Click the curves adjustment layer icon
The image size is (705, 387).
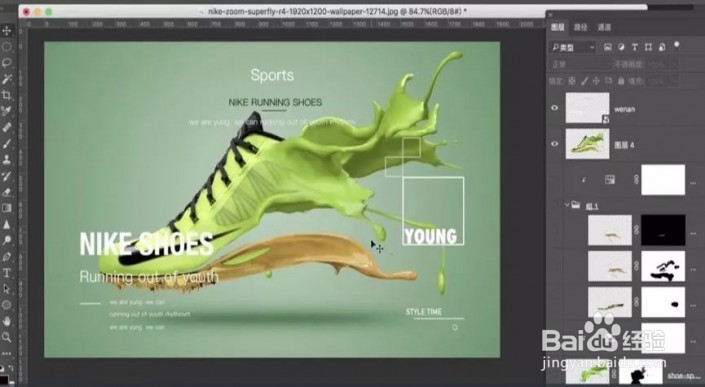(x=610, y=180)
